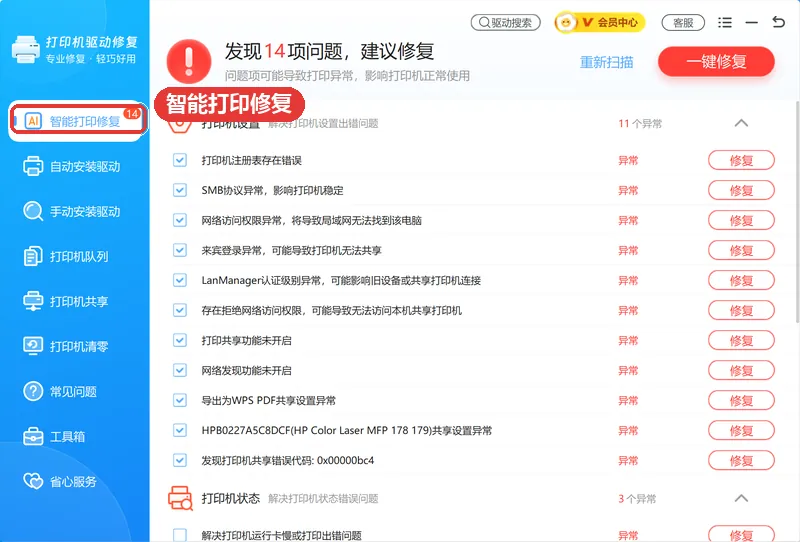Click the 3 个异常 count text
The width and height of the screenshot is (800, 542).
pos(637,499)
